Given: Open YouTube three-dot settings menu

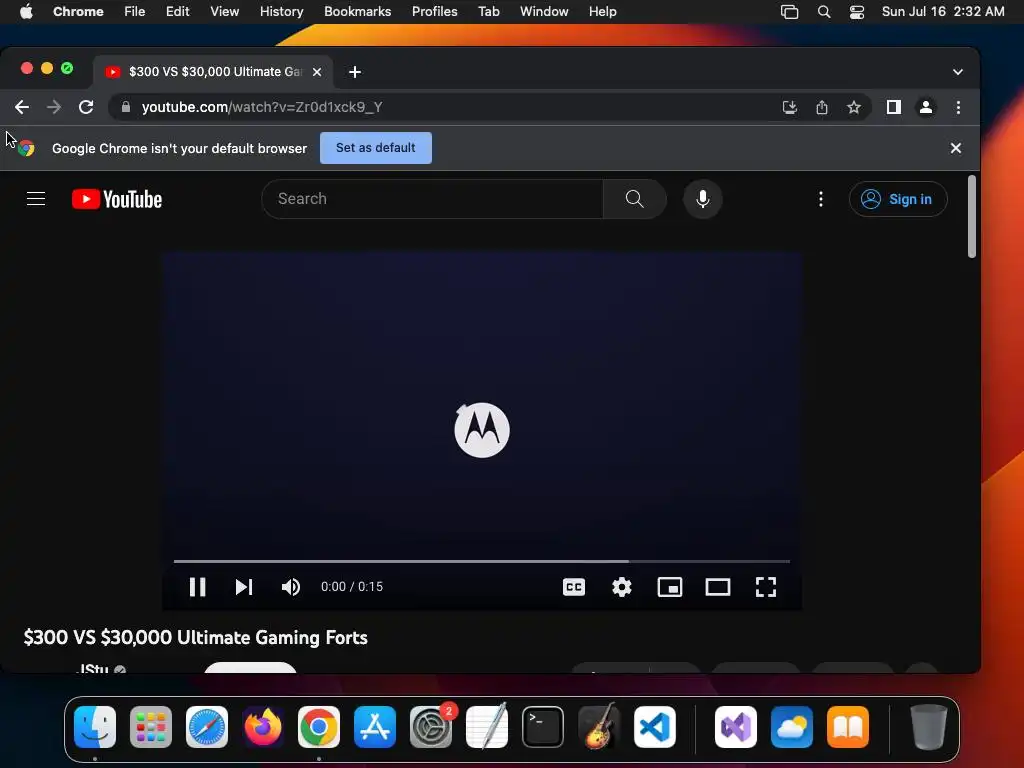Looking at the screenshot, I should click(821, 199).
